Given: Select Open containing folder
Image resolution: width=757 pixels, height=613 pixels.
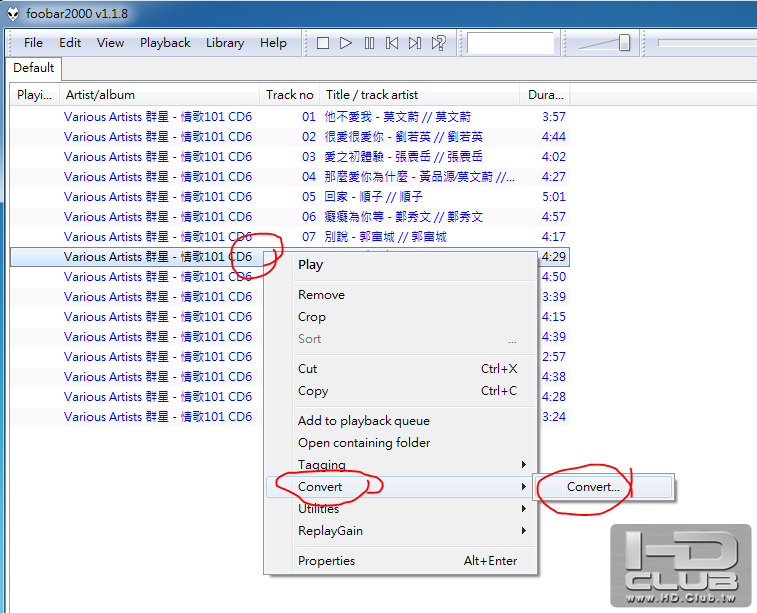Looking at the screenshot, I should (401, 443).
